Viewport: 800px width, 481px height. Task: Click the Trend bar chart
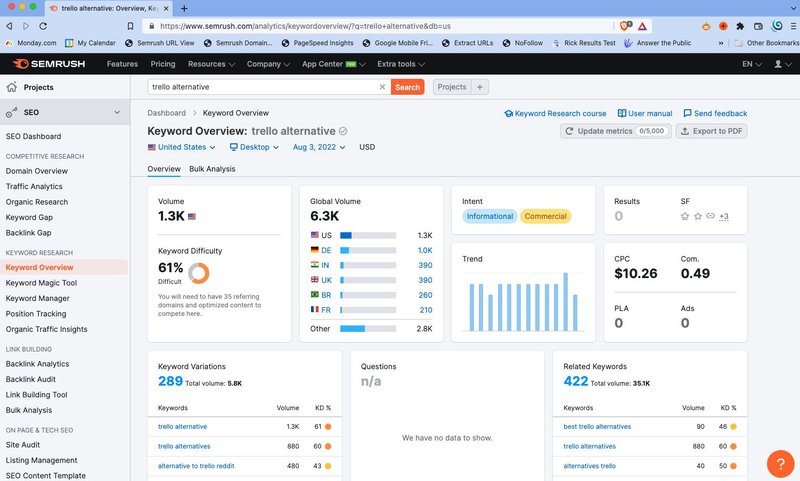coord(523,302)
